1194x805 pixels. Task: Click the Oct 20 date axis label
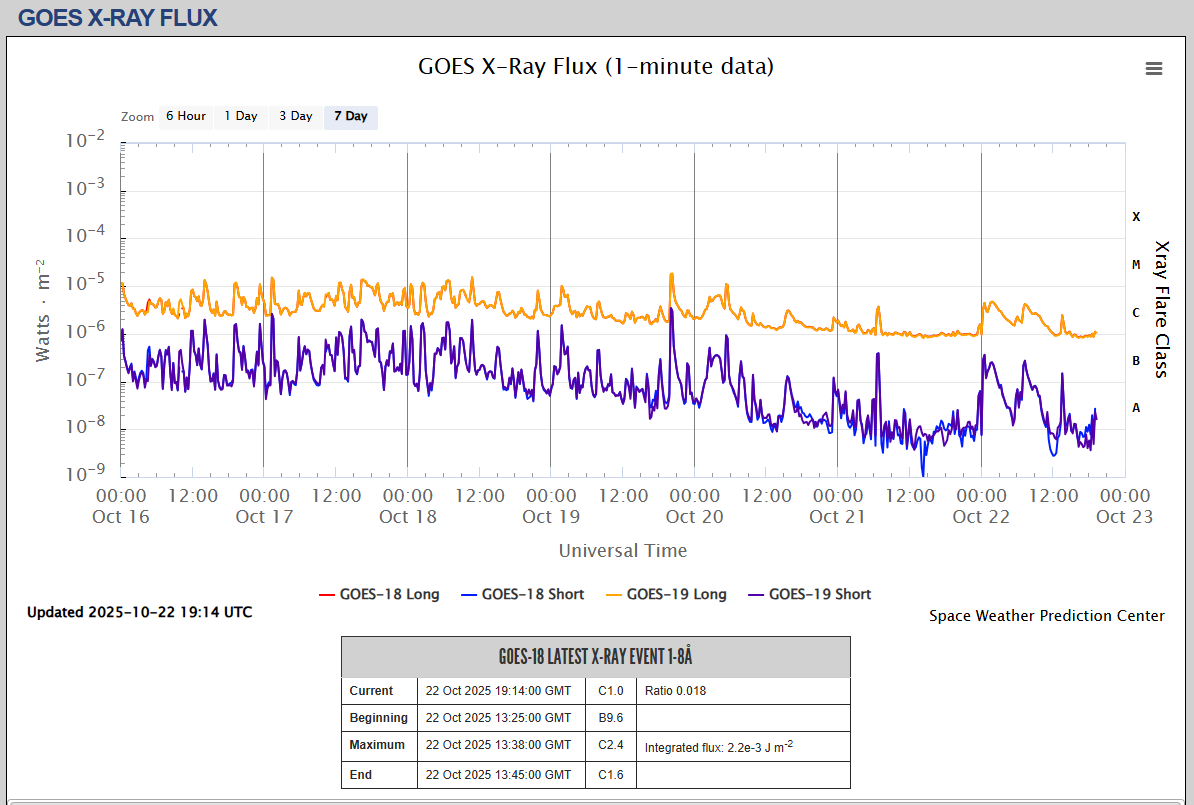click(694, 516)
